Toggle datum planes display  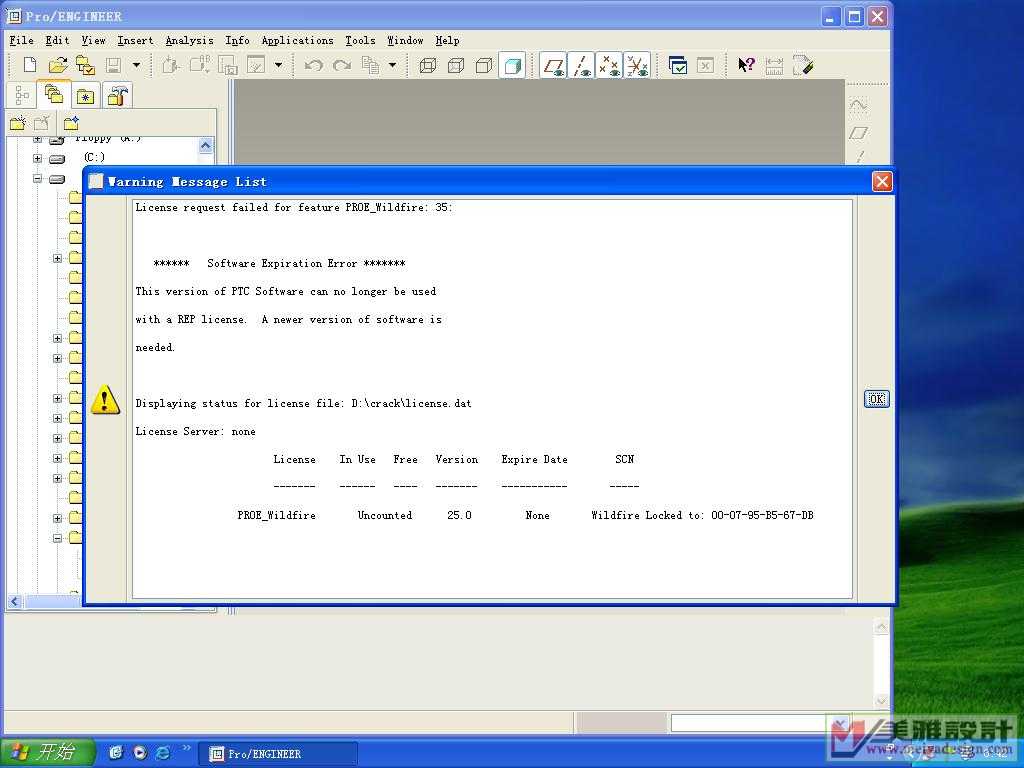click(554, 65)
